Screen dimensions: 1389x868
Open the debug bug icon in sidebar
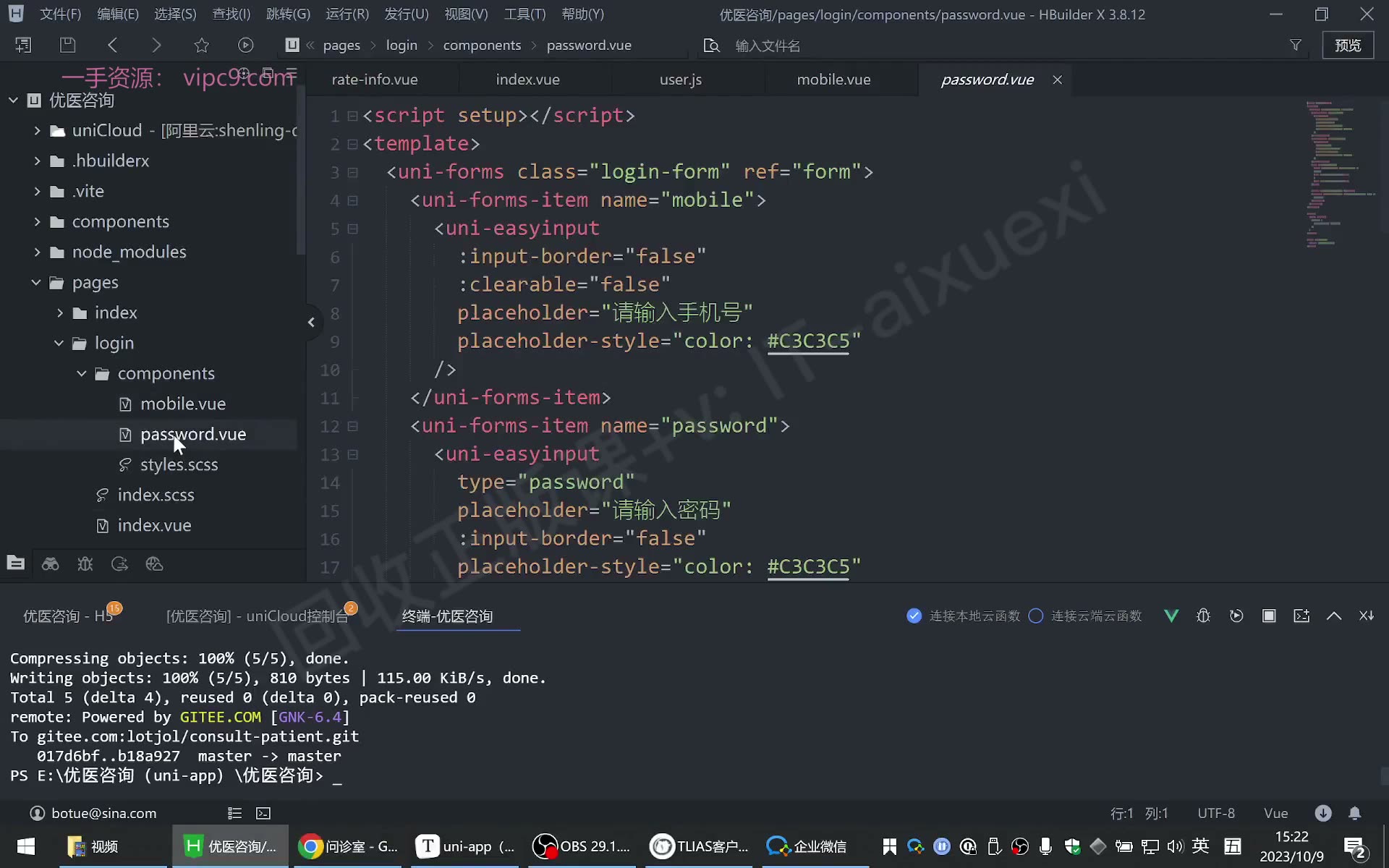(85, 564)
